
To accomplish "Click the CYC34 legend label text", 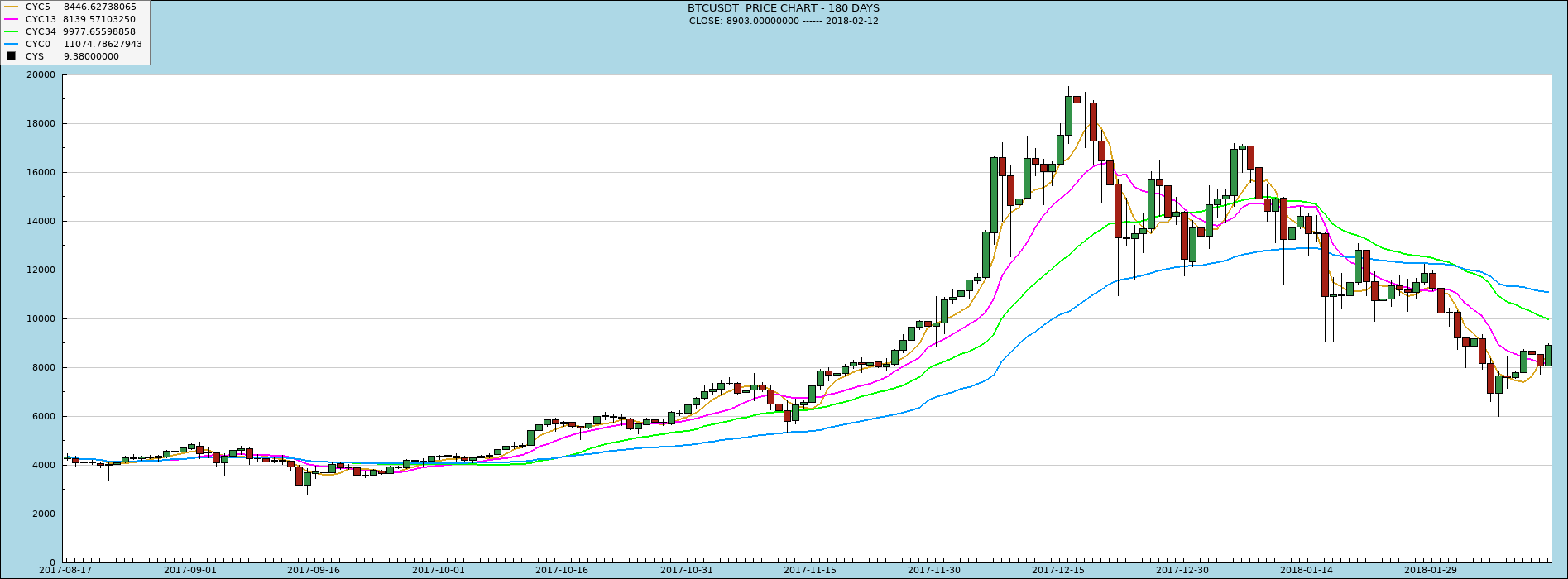I will pyautogui.click(x=41, y=31).
